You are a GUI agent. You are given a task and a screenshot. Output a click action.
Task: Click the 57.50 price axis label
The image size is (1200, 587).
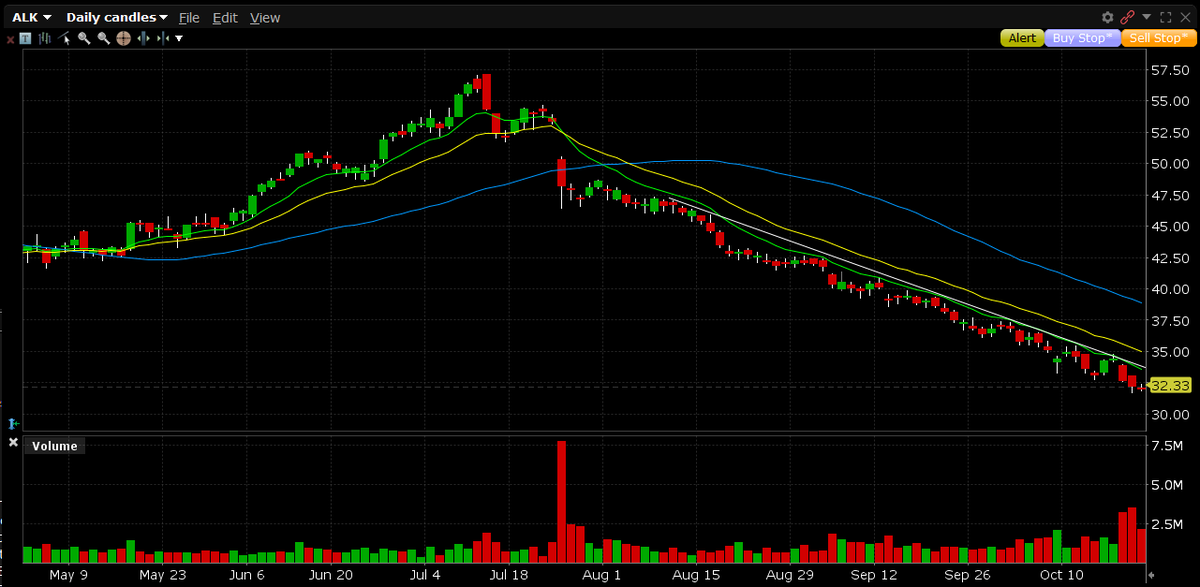(x=1170, y=70)
